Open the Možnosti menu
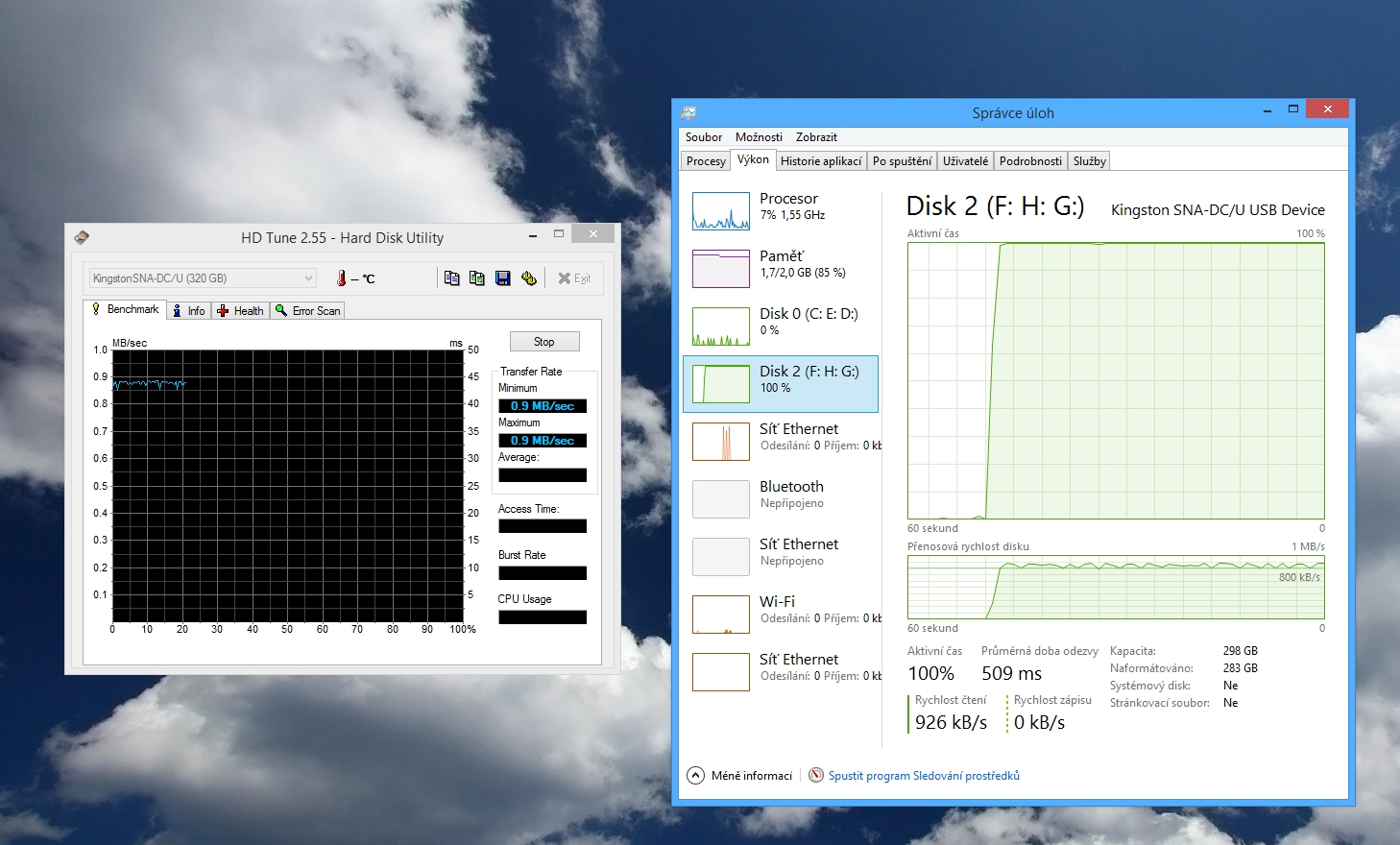 click(x=759, y=137)
